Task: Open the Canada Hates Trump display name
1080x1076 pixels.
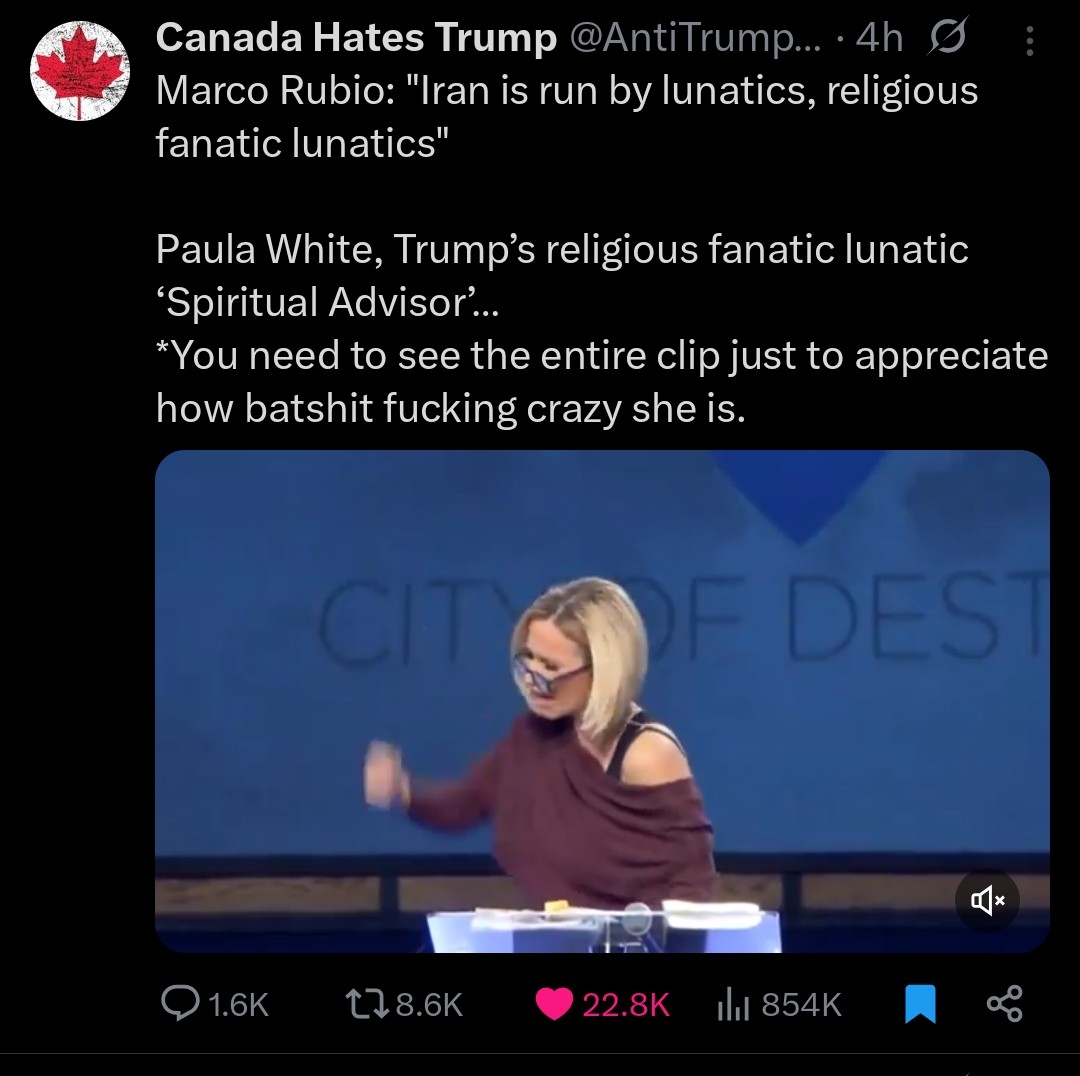Action: pyautogui.click(x=356, y=37)
